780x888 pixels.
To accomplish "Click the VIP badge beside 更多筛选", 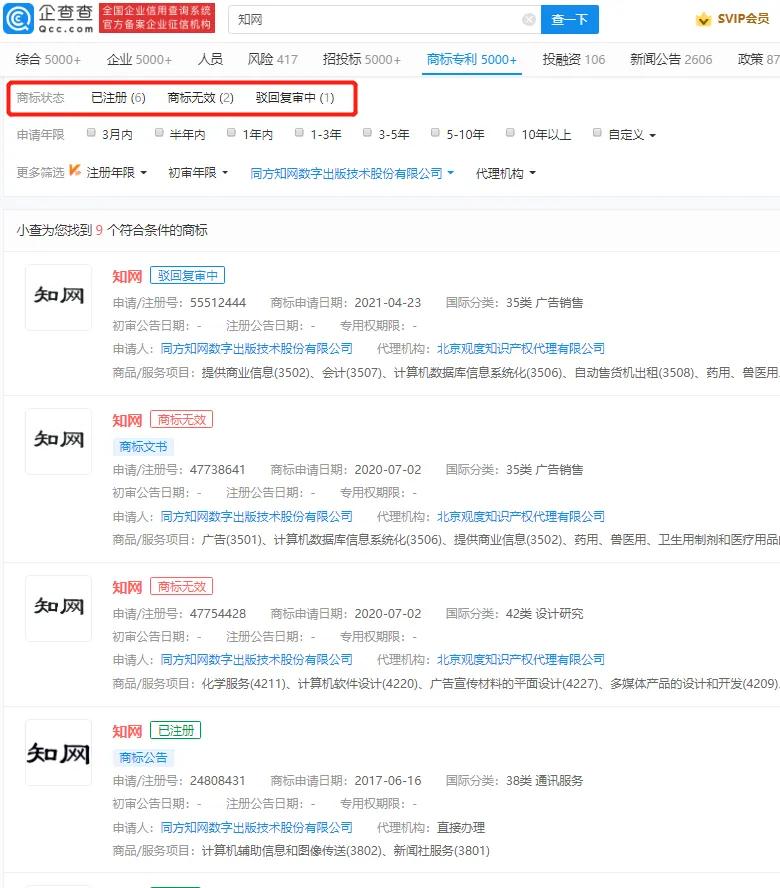I will click(75, 170).
